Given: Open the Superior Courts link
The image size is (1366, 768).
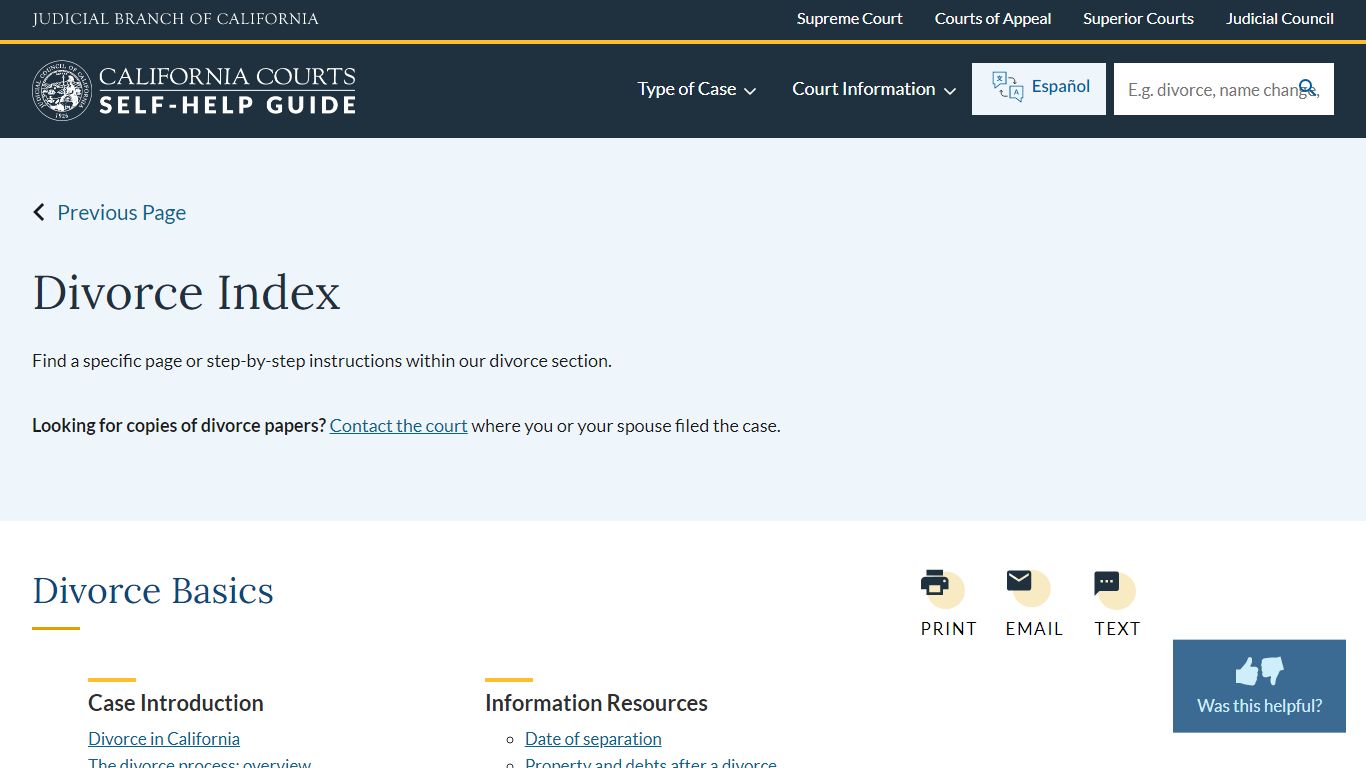Looking at the screenshot, I should coord(1138,18).
